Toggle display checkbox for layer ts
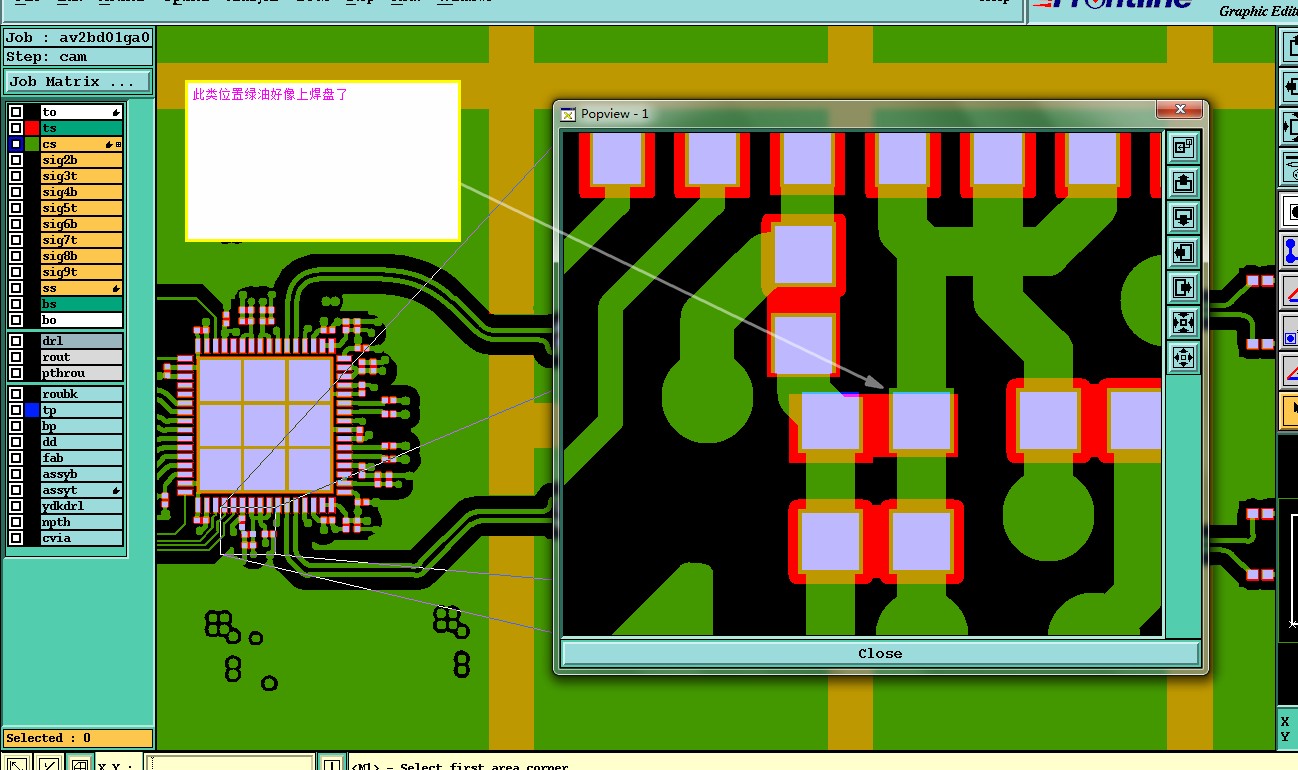This screenshot has width=1298, height=770. [16, 128]
